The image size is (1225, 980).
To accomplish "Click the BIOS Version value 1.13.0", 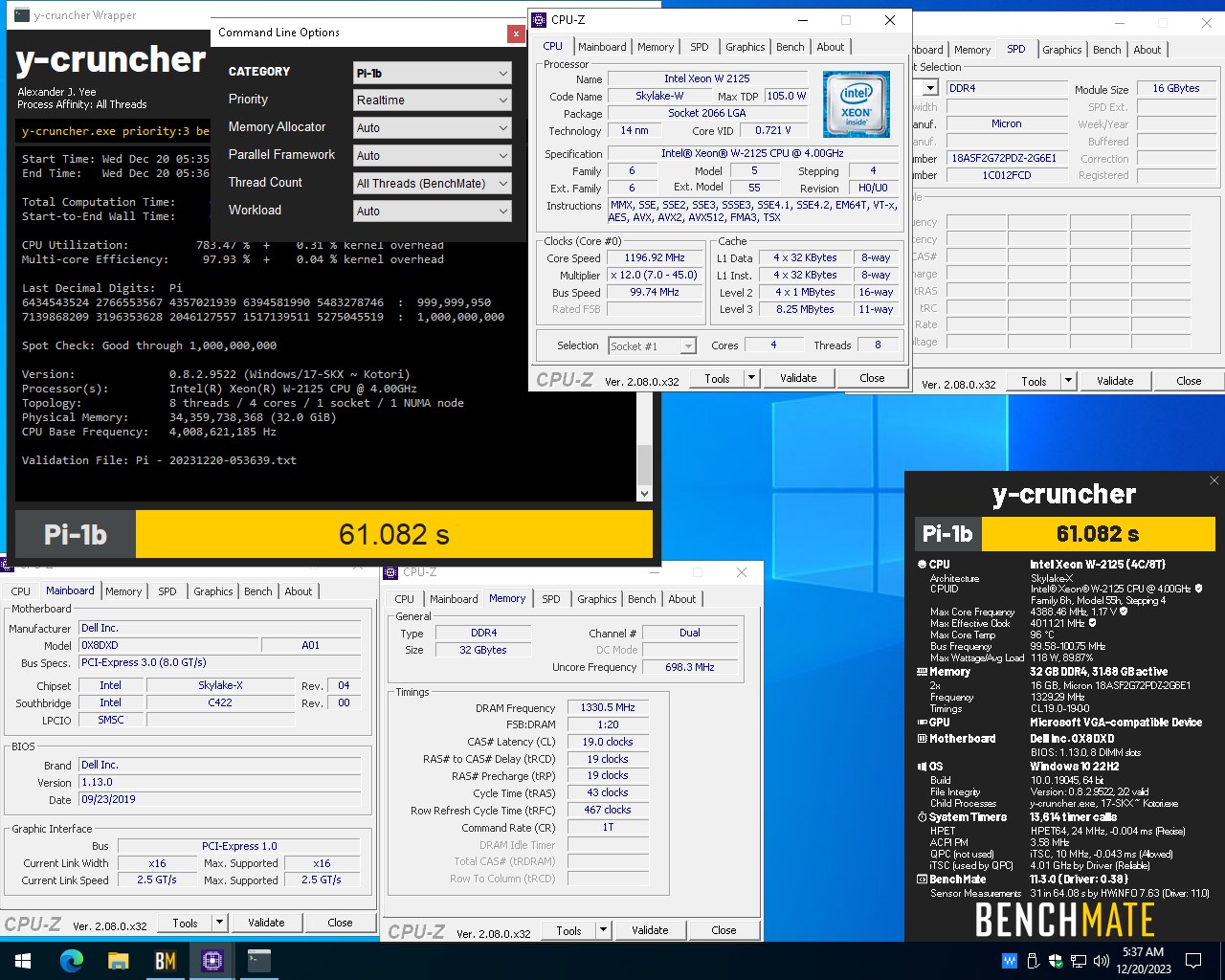I will coord(220,782).
